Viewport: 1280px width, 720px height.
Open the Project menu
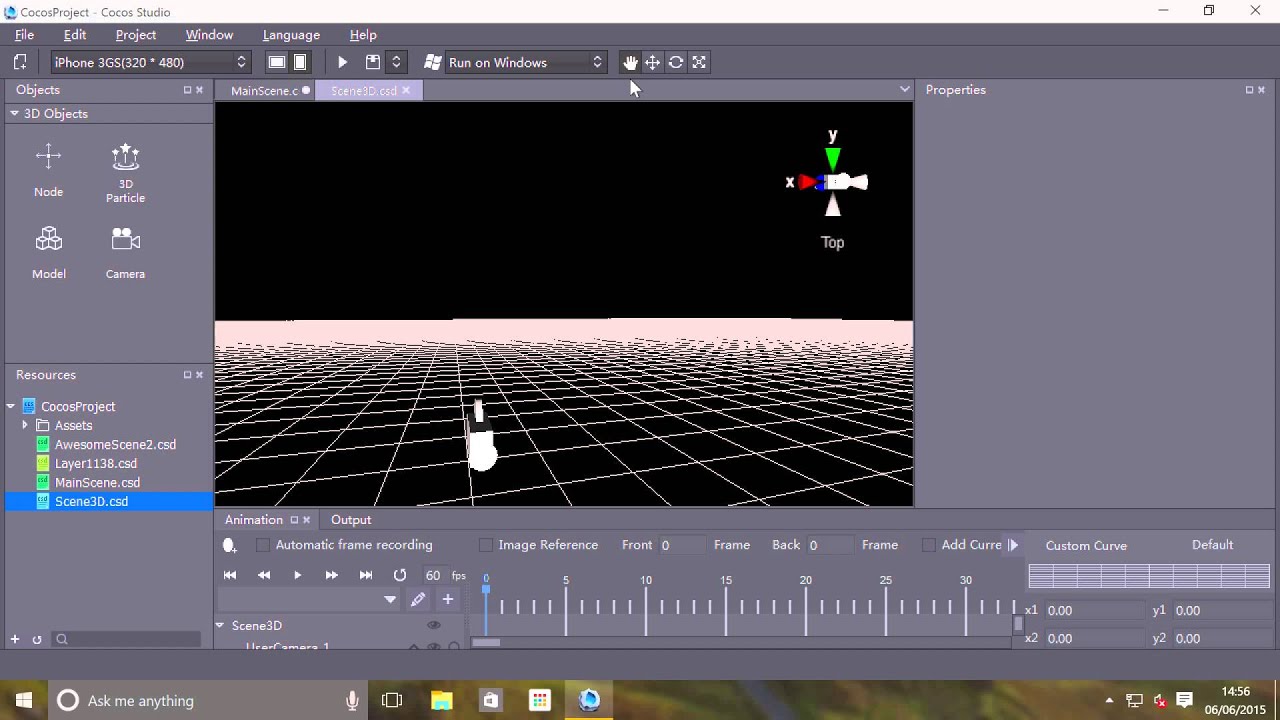[136, 35]
